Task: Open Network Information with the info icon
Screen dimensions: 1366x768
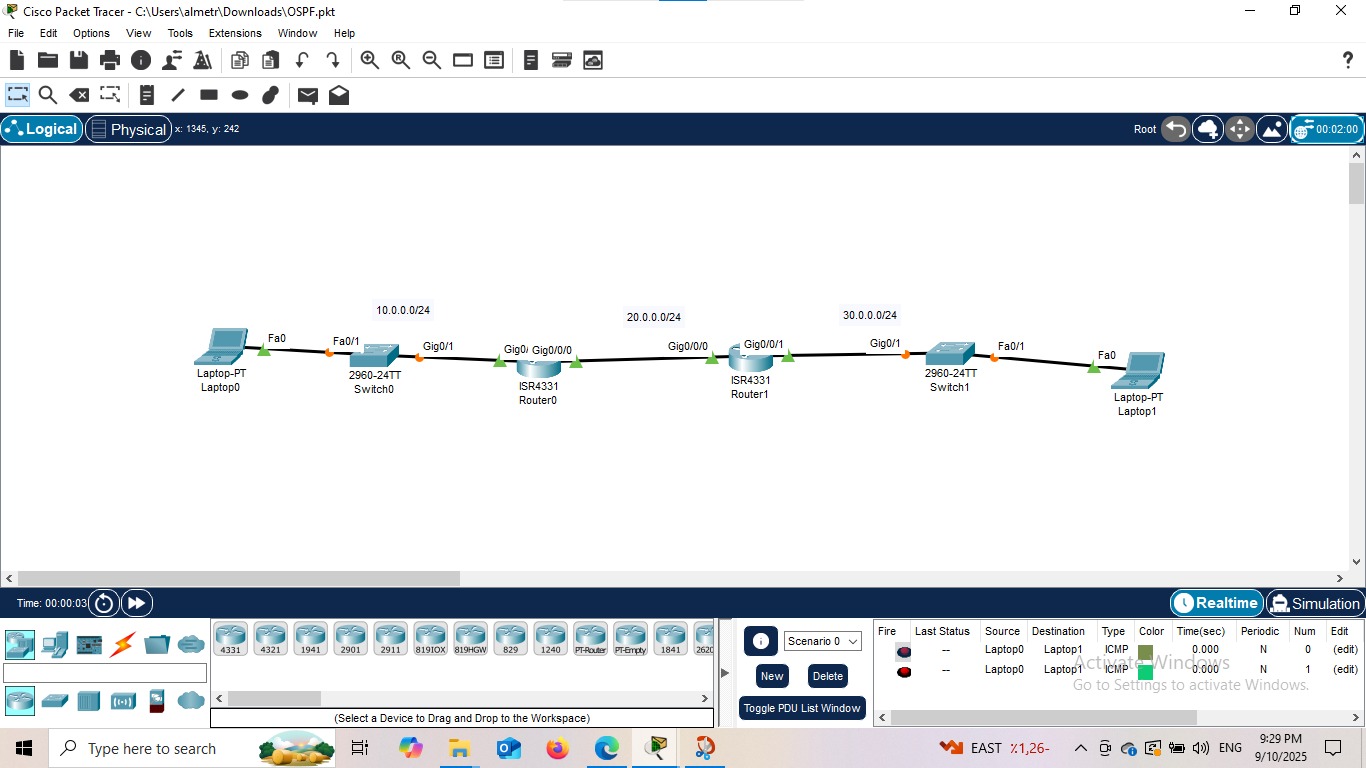Action: pyautogui.click(x=141, y=60)
